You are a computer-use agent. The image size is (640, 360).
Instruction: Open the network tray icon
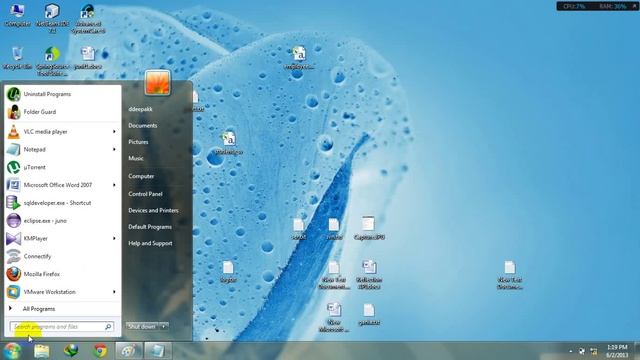click(594, 351)
